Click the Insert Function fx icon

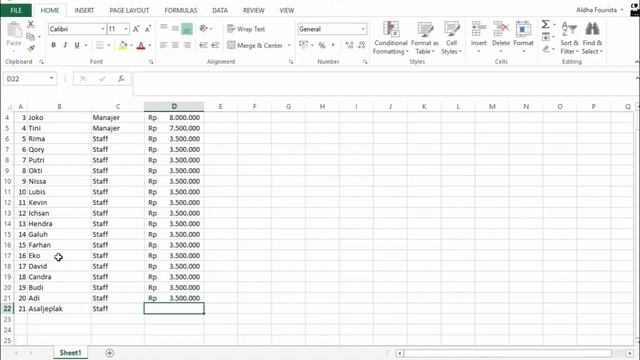point(121,78)
